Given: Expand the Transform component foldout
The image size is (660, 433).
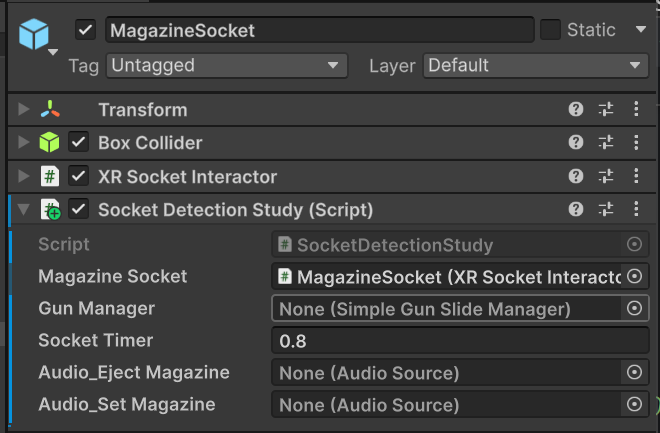Looking at the screenshot, I should click(x=24, y=110).
